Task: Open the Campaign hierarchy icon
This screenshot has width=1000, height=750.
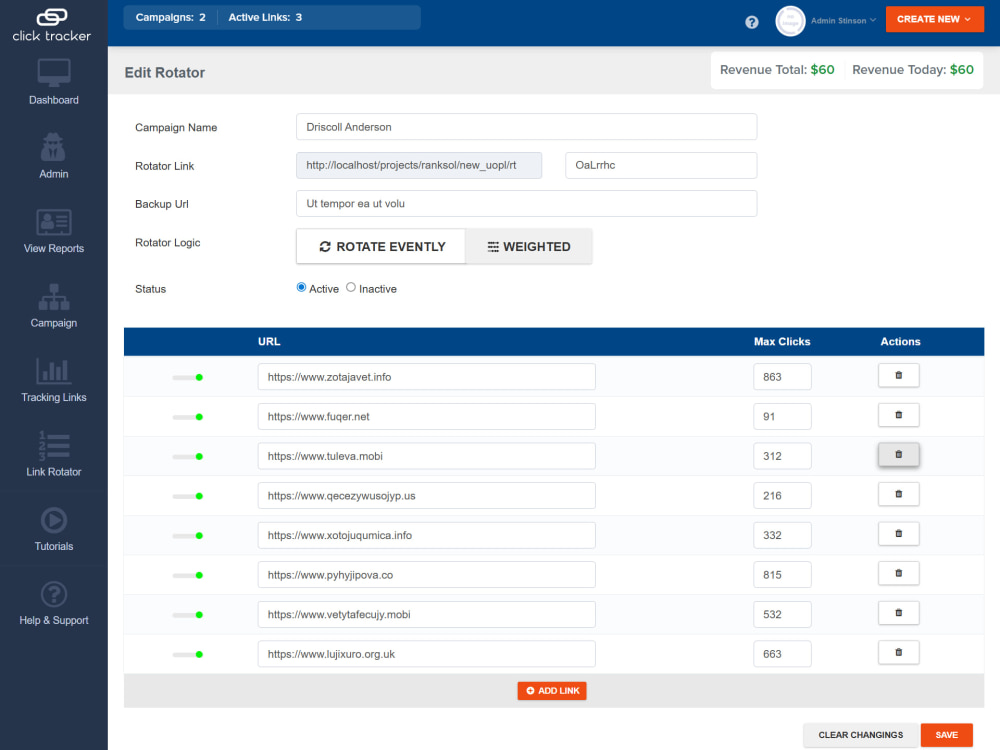Action: tap(54, 297)
